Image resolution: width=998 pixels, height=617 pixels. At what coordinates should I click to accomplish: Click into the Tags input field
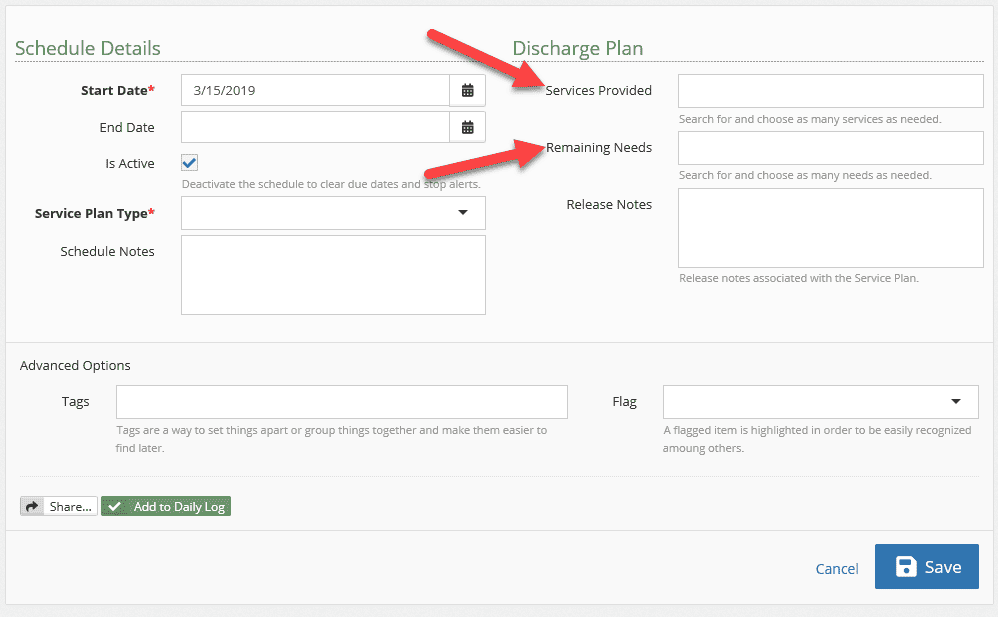(342, 402)
